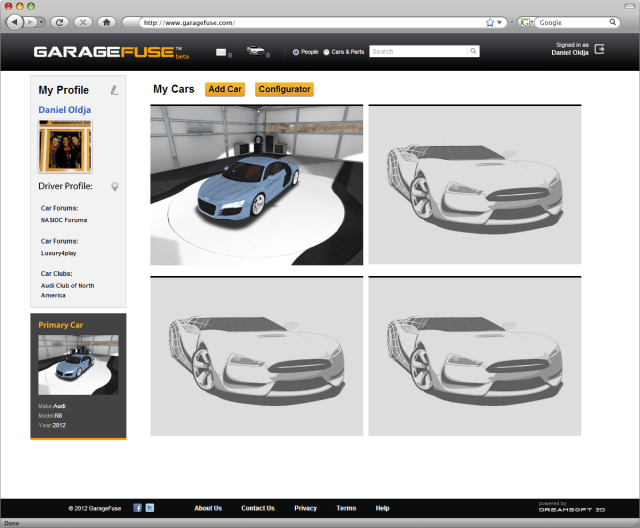This screenshot has height=528, width=640.
Task: Click the Twitter icon in footer
Action: [150, 508]
